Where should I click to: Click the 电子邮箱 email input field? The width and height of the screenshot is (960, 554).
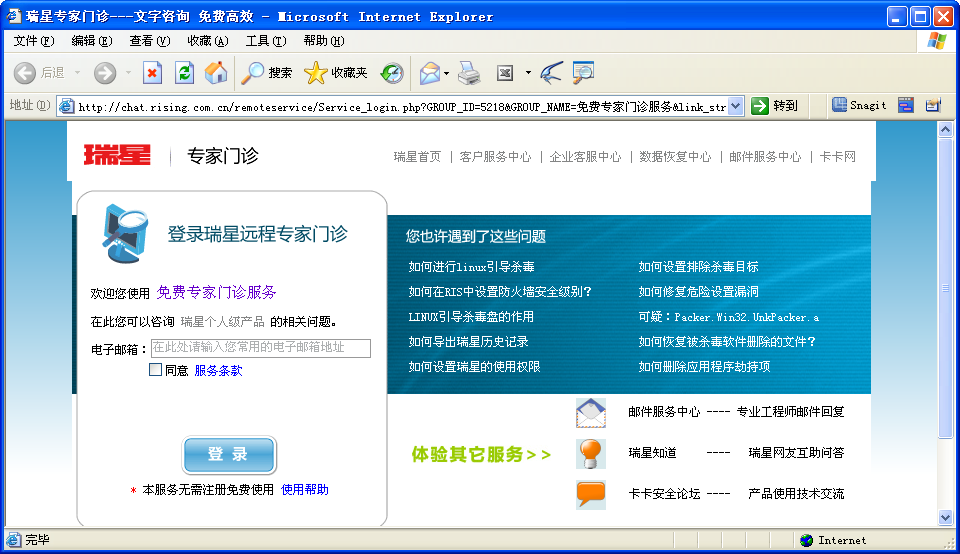tap(261, 348)
